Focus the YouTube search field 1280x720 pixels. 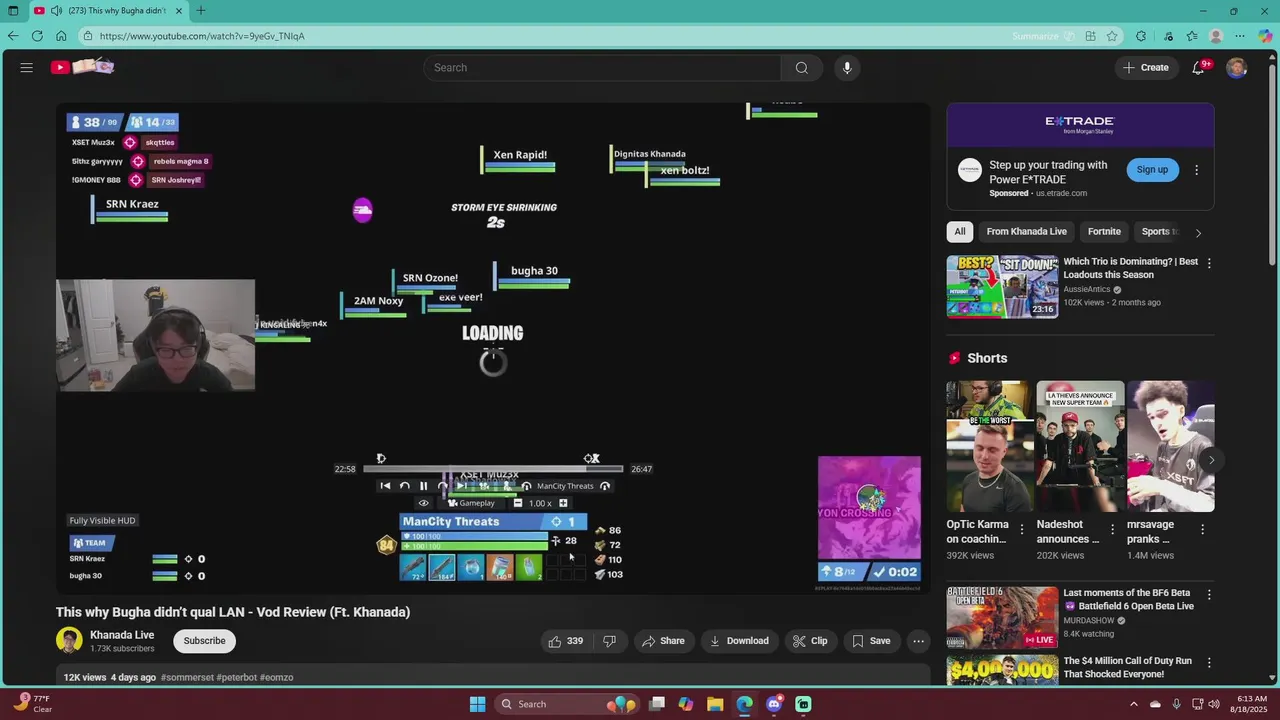[x=602, y=67]
